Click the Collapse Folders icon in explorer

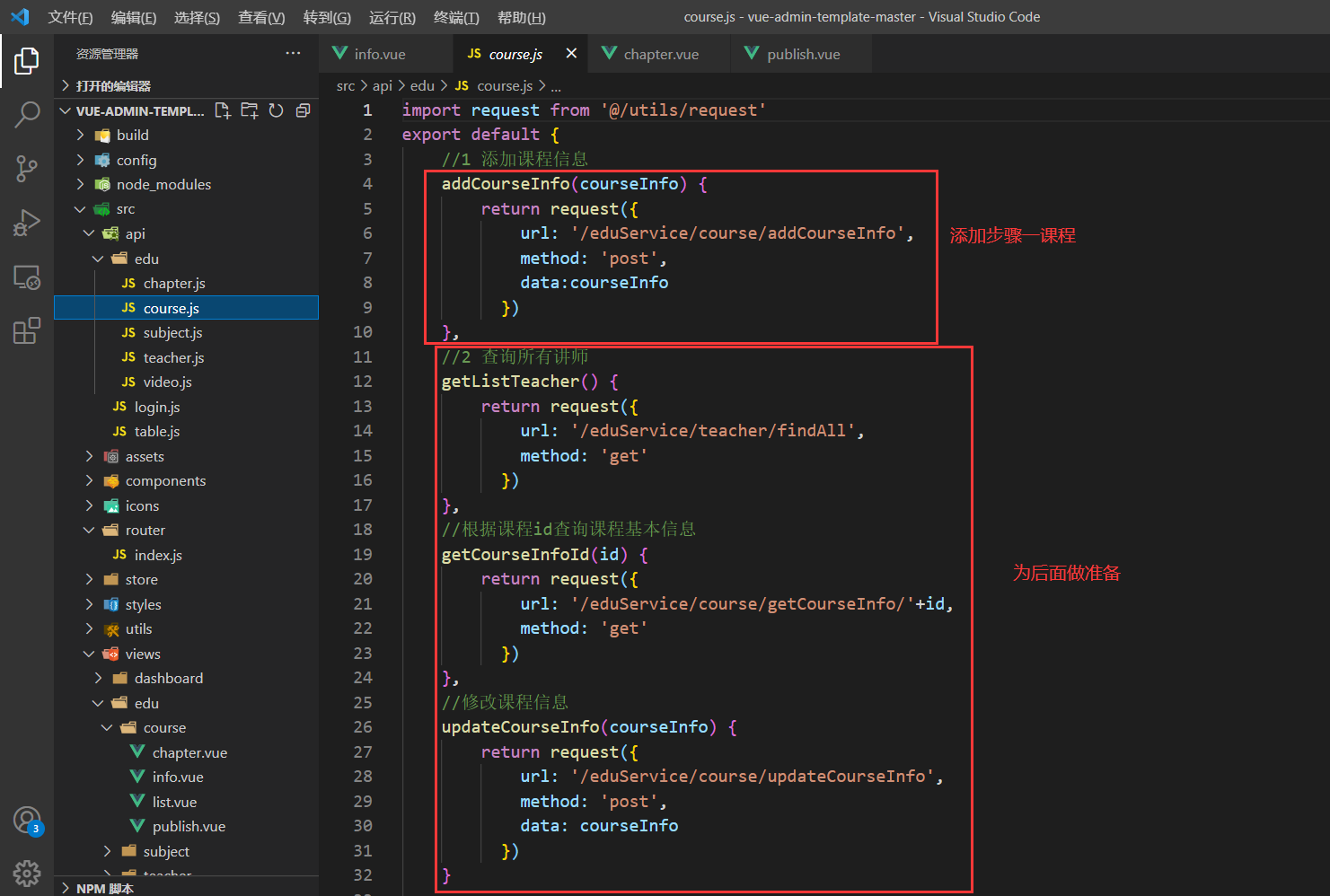[304, 110]
